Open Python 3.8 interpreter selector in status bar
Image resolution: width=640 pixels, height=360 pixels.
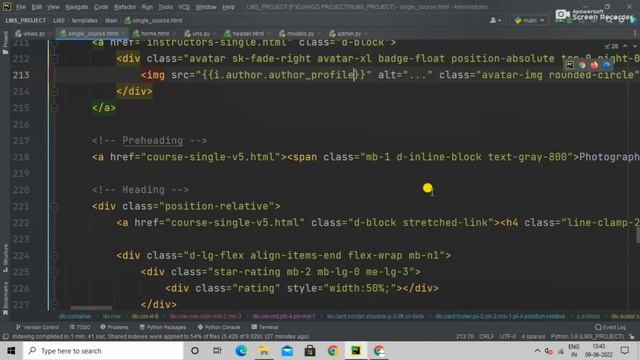587,337
